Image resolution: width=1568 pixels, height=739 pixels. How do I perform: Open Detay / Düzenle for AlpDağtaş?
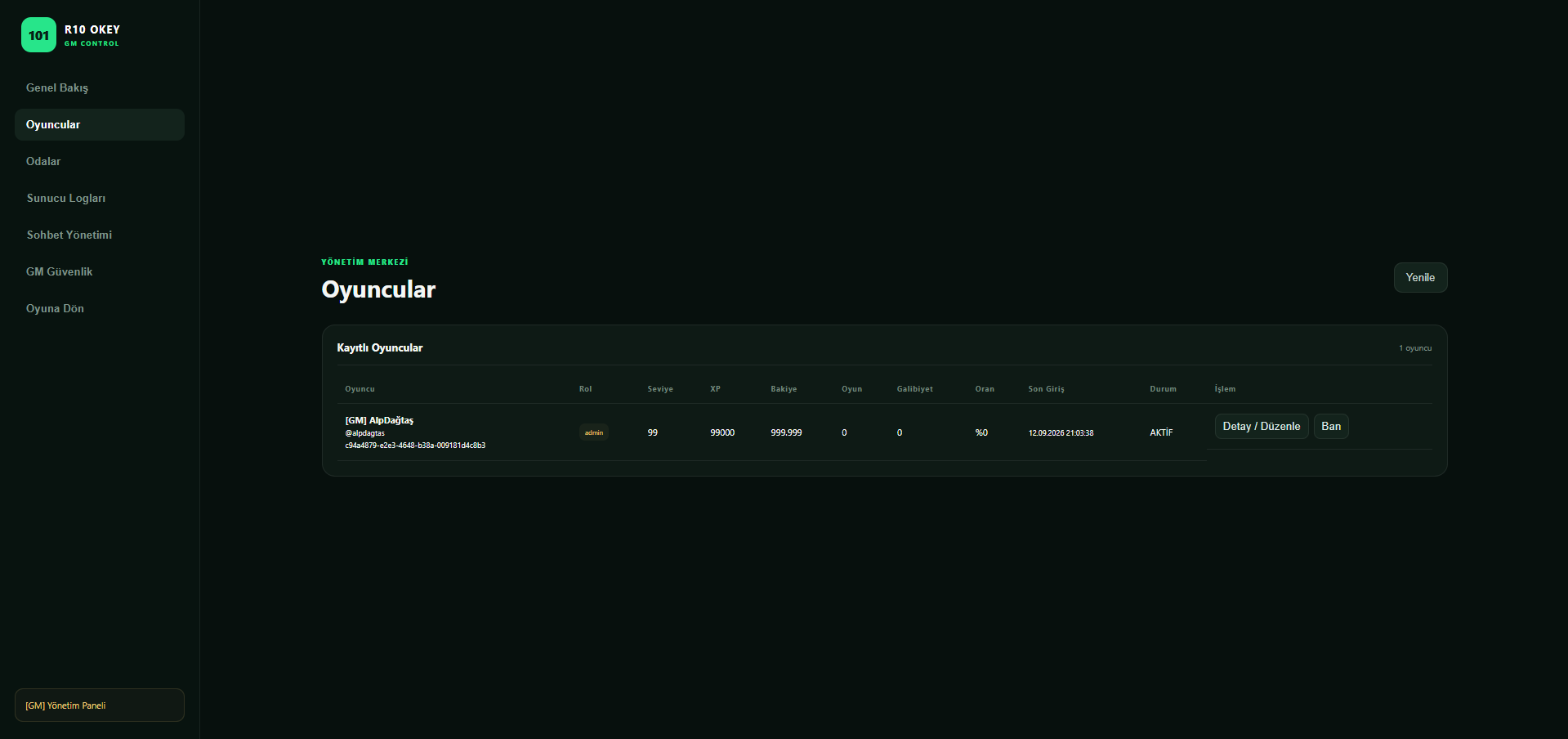click(1262, 426)
